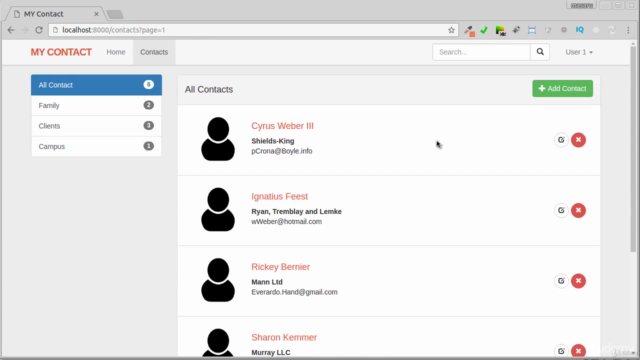This screenshot has width=640, height=360.
Task: Open the Home nav link
Action: [x=116, y=52]
